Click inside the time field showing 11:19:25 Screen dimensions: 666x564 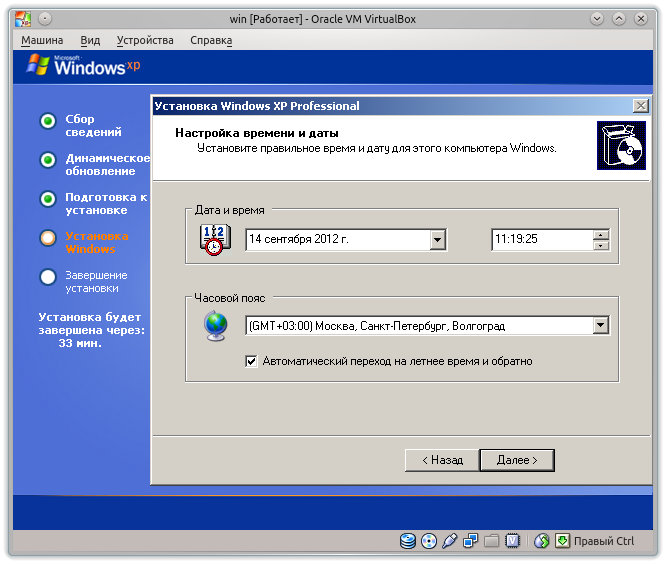540,240
